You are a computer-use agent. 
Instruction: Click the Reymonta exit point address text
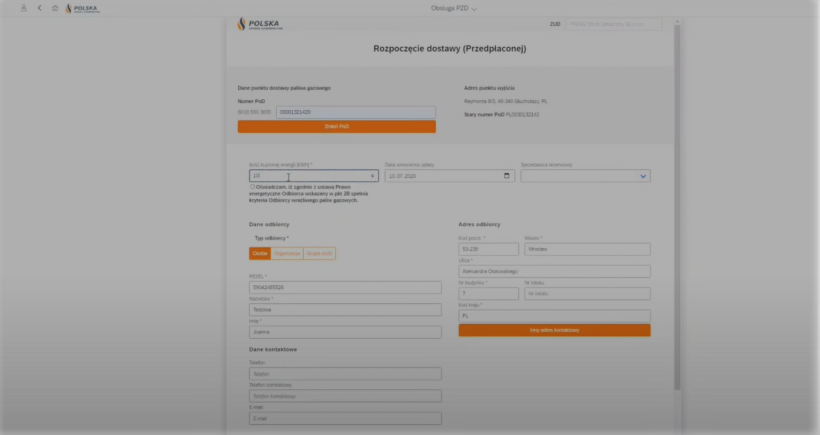(506, 101)
